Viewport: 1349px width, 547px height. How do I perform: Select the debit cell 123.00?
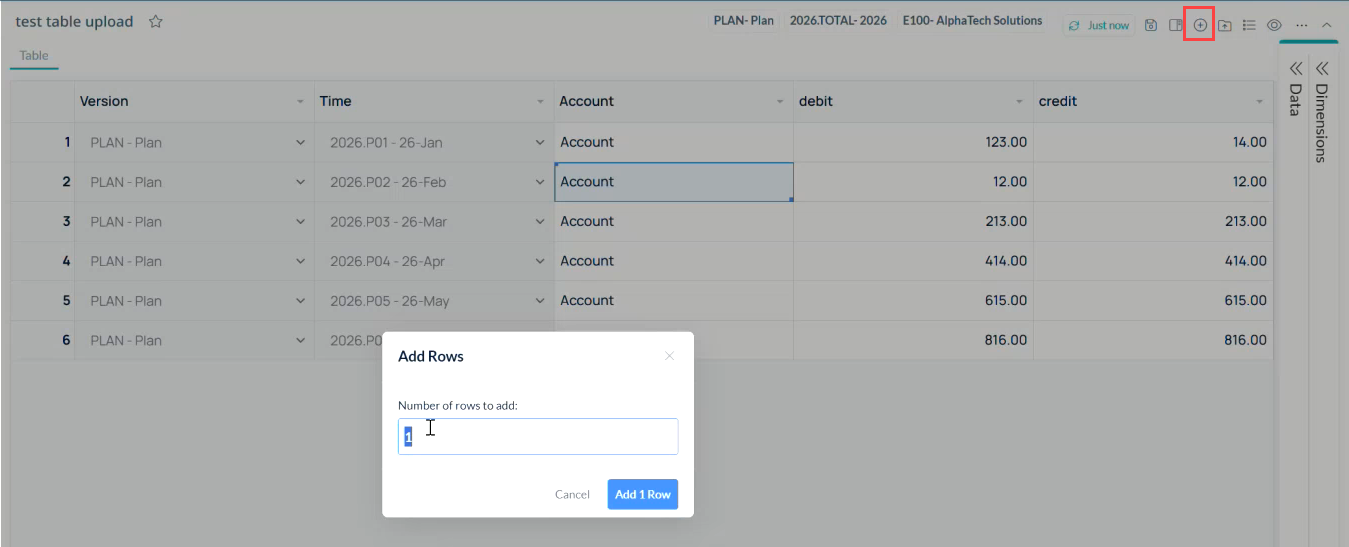tap(914, 143)
